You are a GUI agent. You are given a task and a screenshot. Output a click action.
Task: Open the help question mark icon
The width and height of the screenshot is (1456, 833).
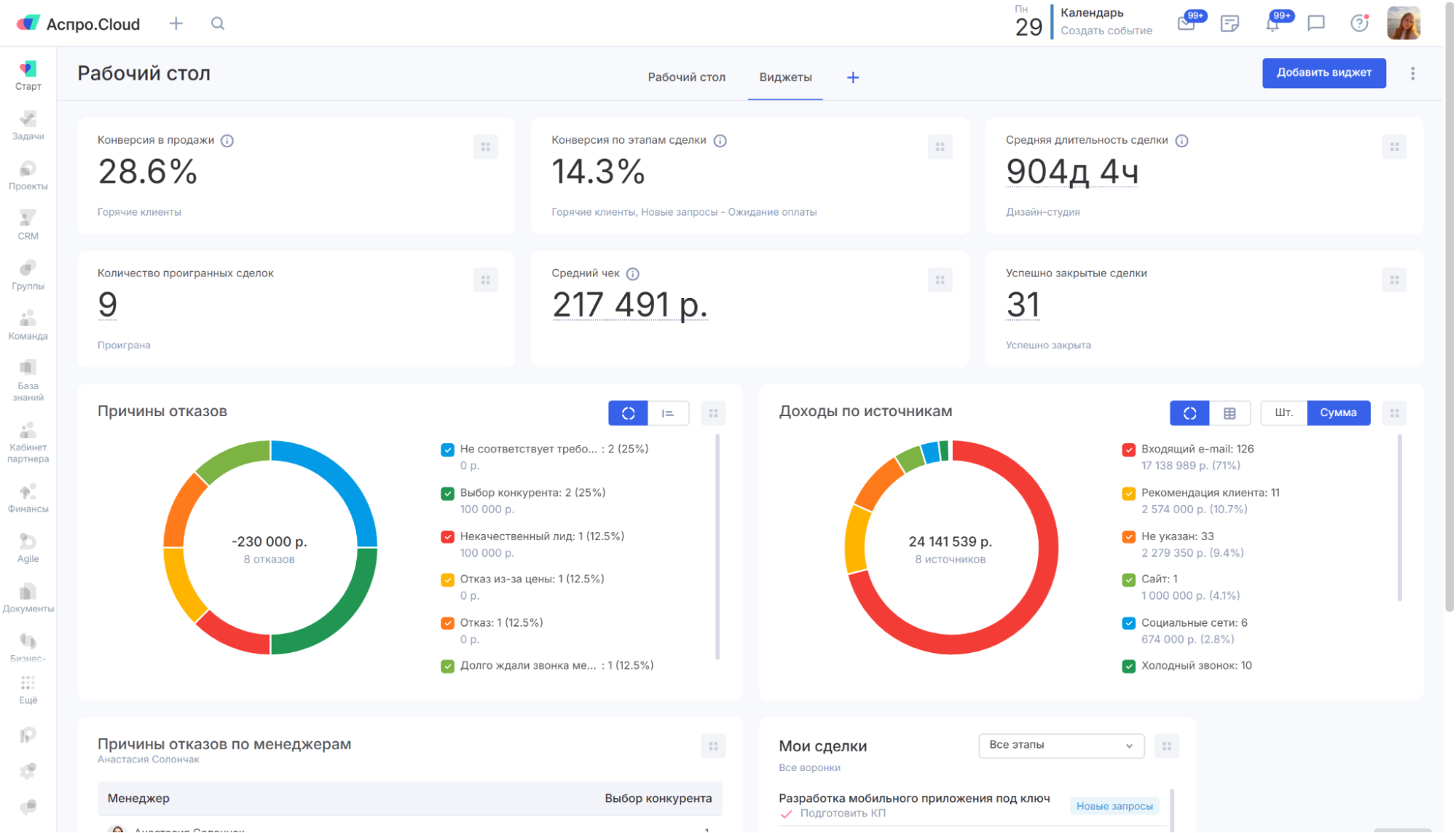(x=1358, y=23)
